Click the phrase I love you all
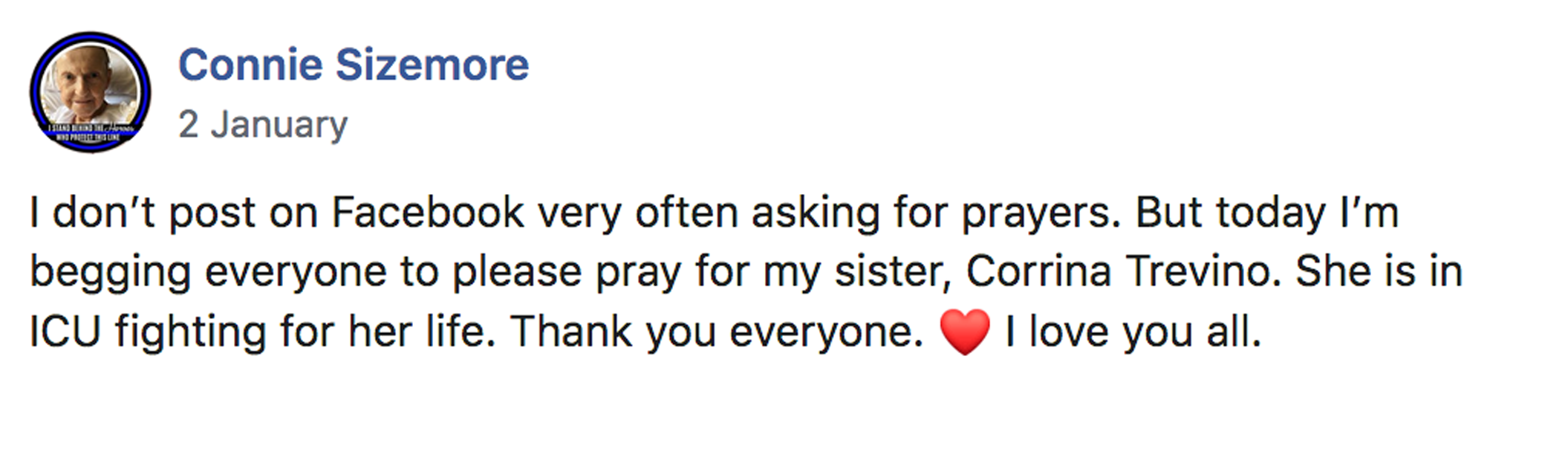 [x=1133, y=332]
